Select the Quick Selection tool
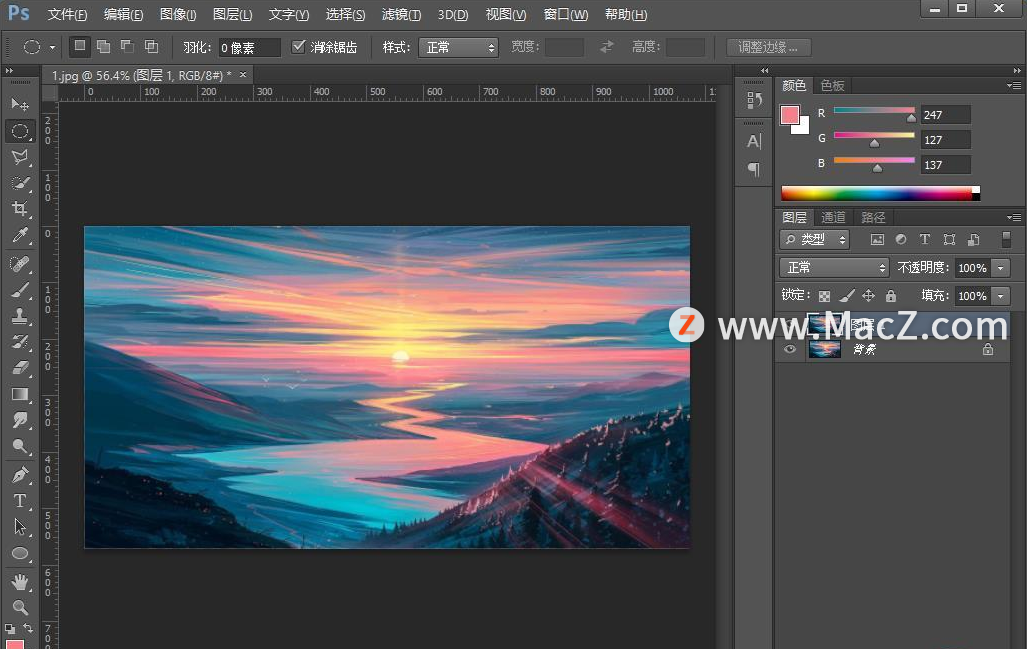The height and width of the screenshot is (649, 1027). point(20,183)
